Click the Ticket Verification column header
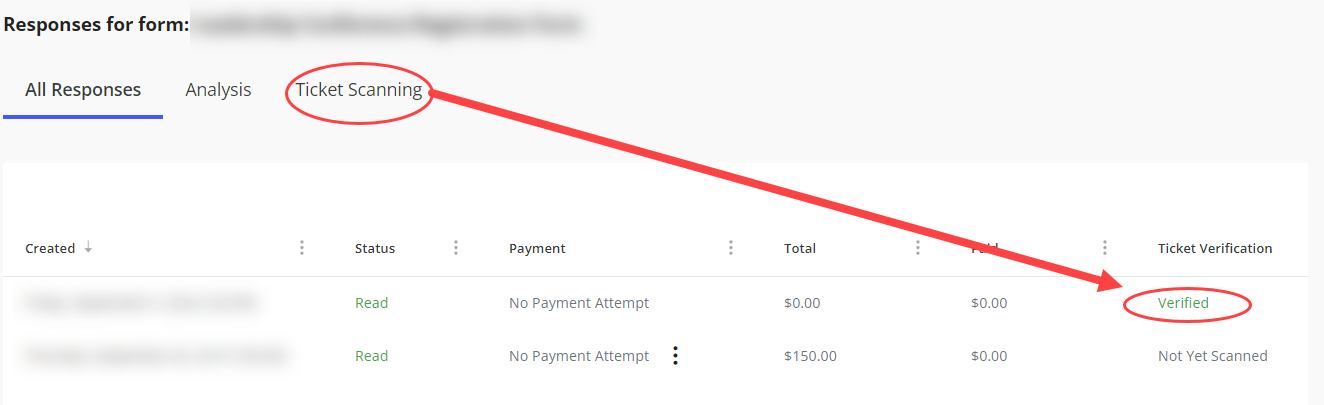The height and width of the screenshot is (405, 1324). [1215, 248]
